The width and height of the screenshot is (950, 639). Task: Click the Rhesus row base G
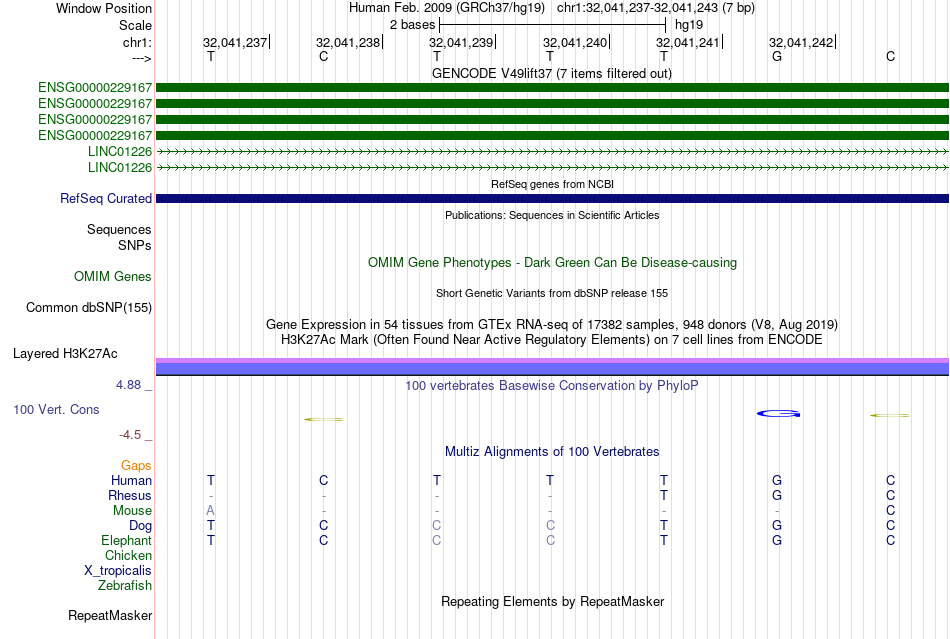777,495
